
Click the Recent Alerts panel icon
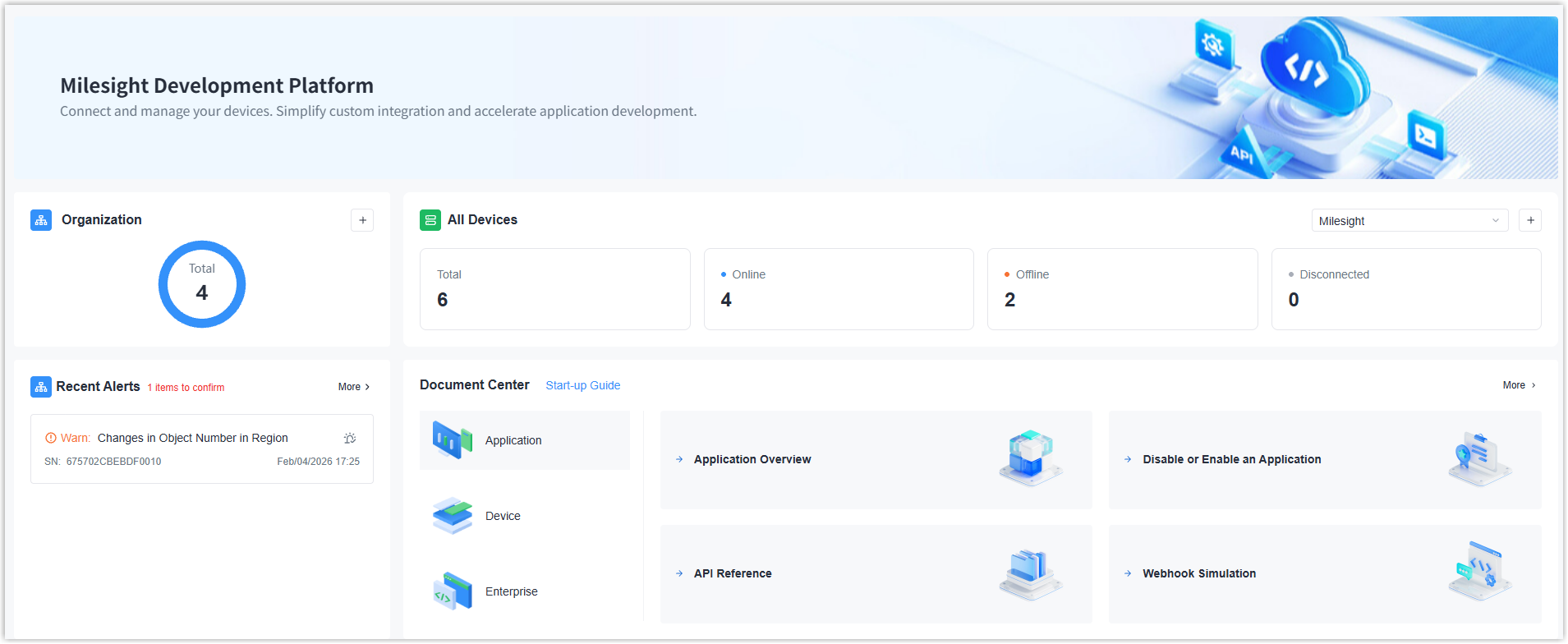click(41, 387)
